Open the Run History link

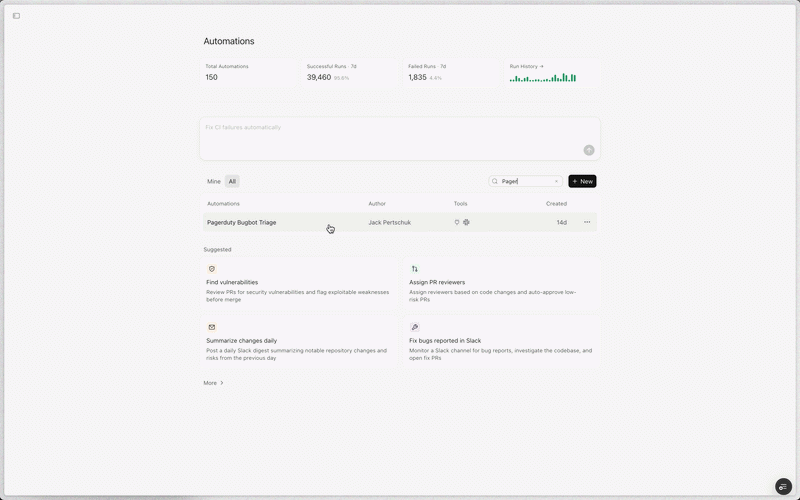[527, 66]
